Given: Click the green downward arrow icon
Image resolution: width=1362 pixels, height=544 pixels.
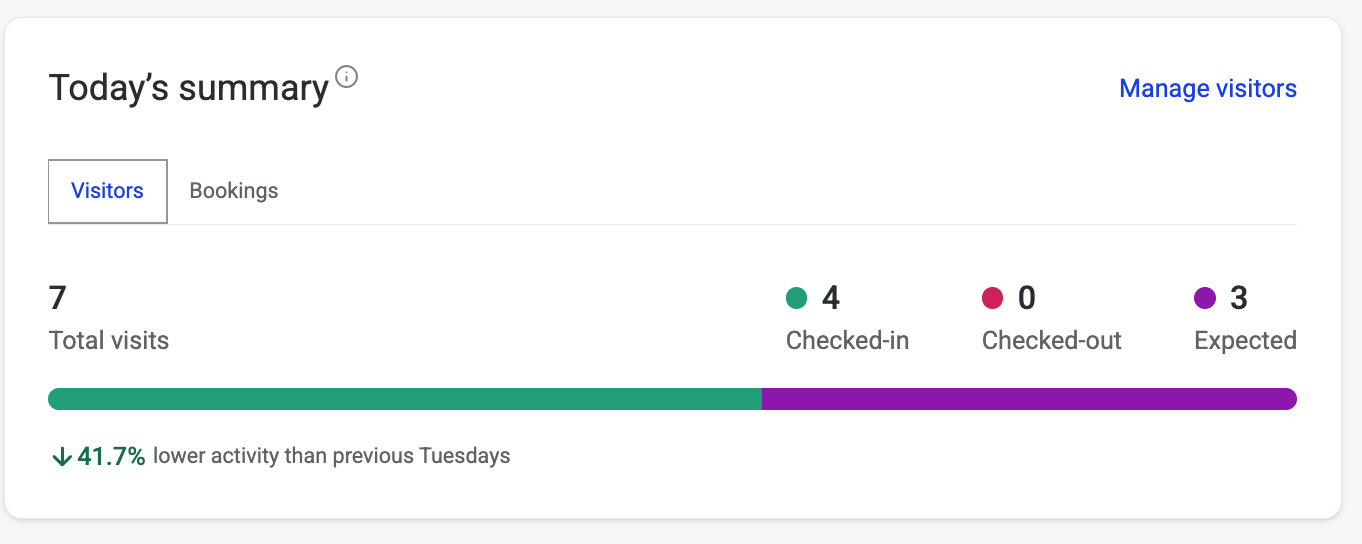Looking at the screenshot, I should 61,457.
